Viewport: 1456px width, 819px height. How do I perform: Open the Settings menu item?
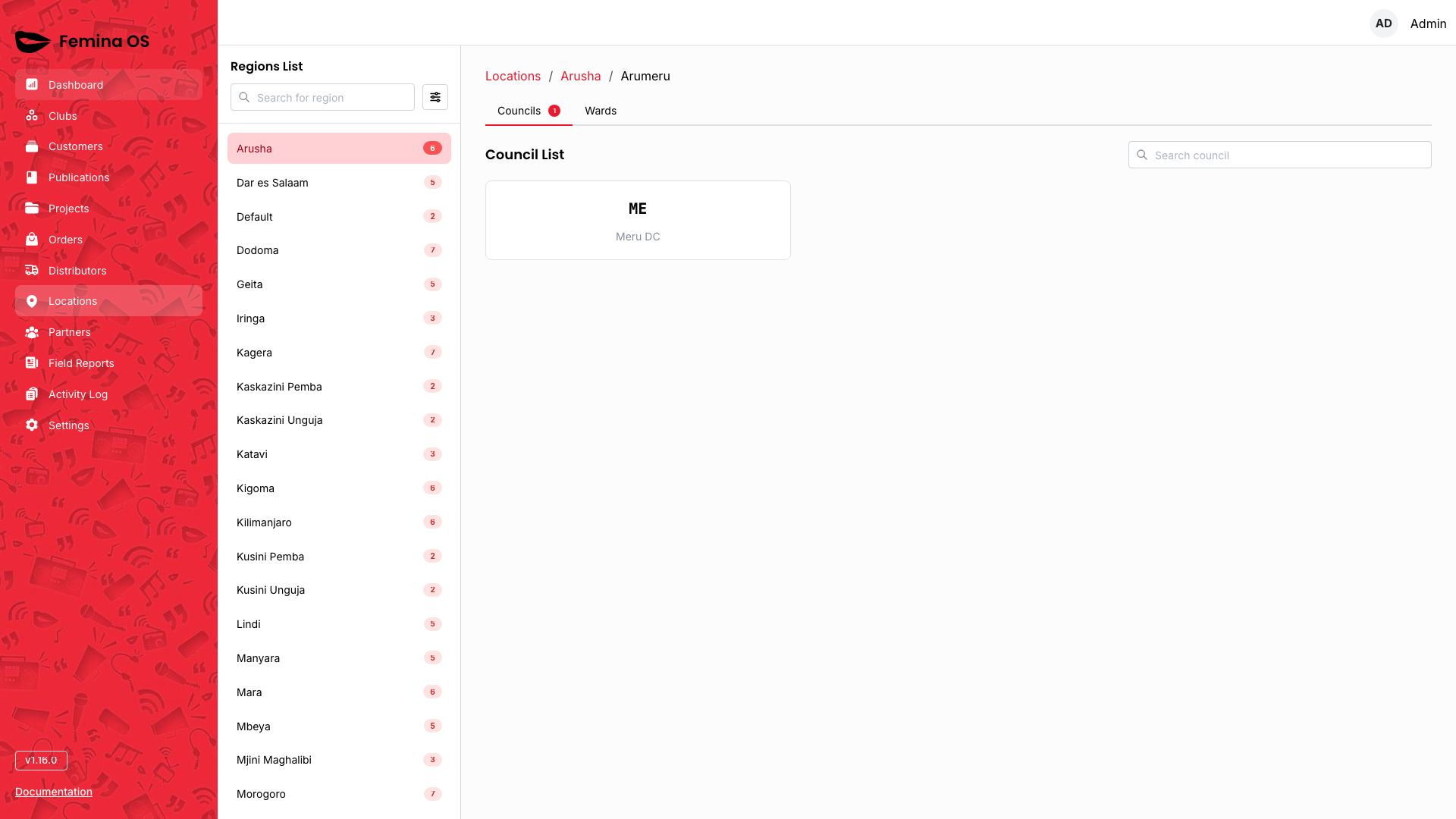108,425
